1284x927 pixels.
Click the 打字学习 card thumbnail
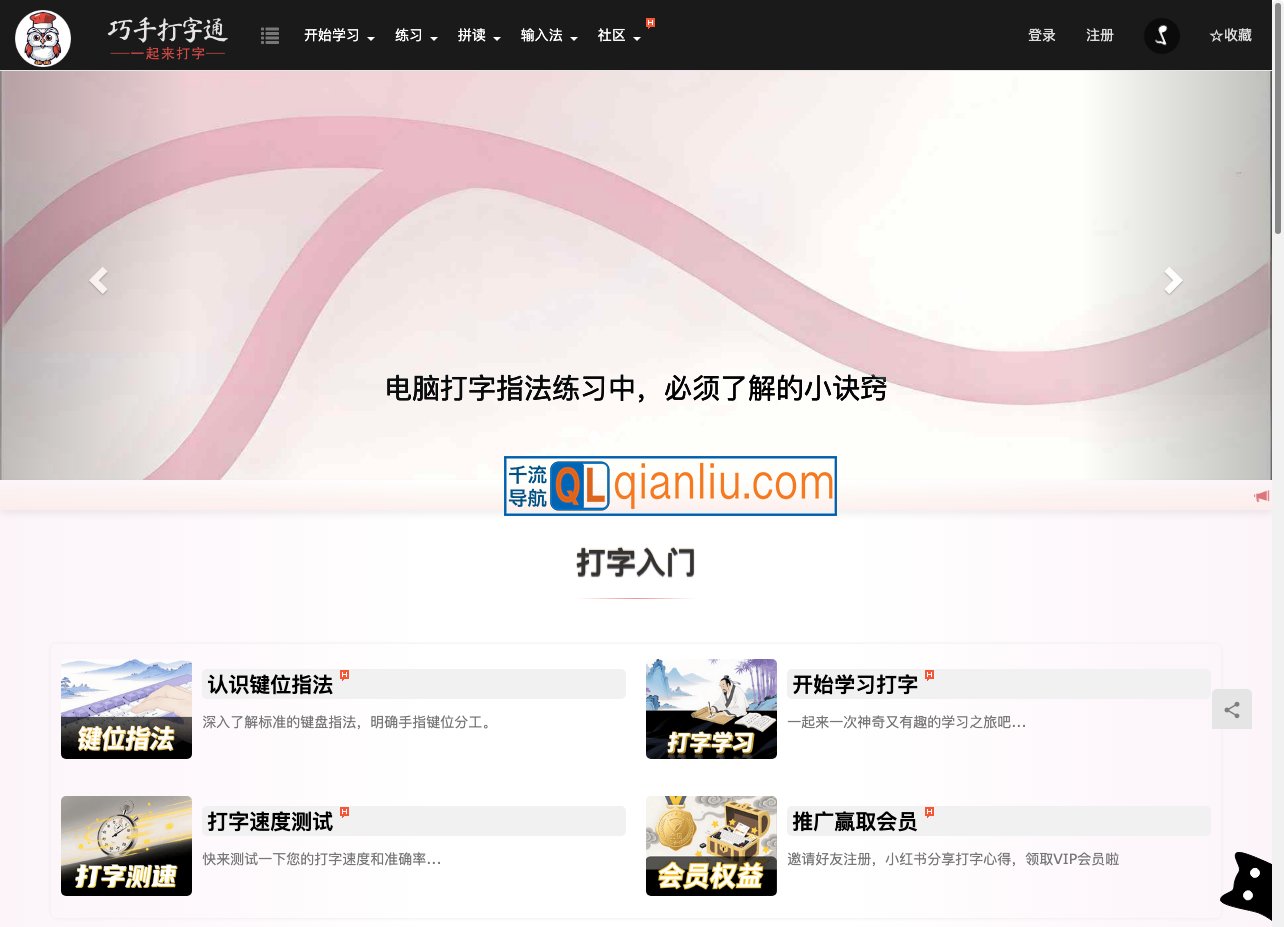coord(711,708)
